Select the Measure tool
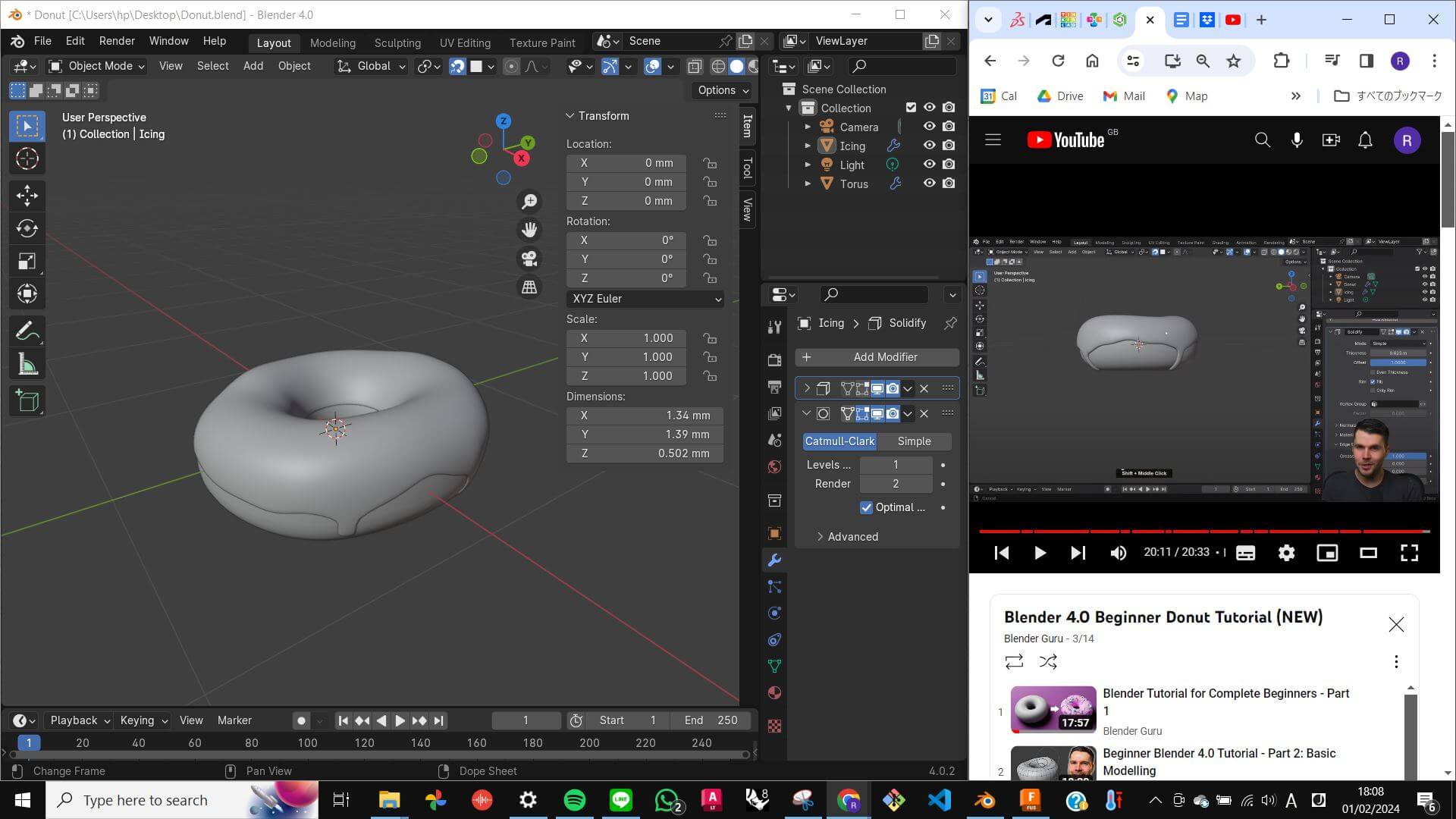 click(27, 364)
